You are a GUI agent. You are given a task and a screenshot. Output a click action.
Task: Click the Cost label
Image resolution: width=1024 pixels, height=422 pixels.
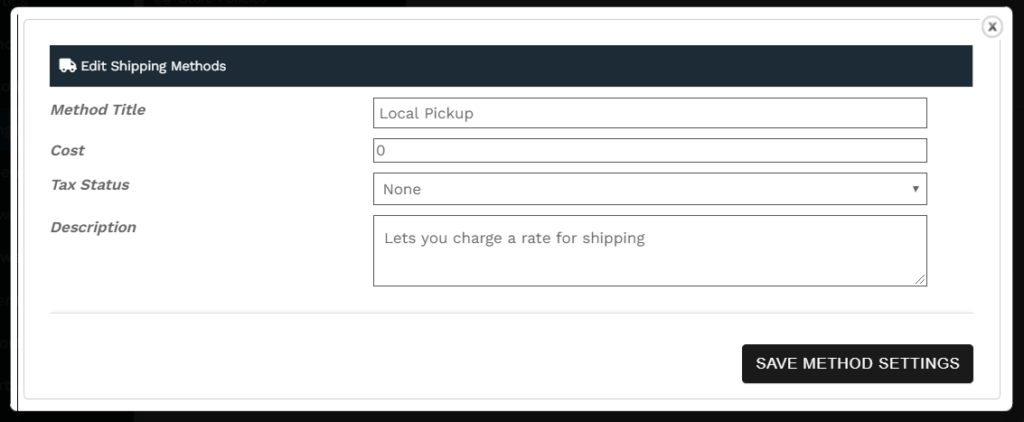(68, 150)
